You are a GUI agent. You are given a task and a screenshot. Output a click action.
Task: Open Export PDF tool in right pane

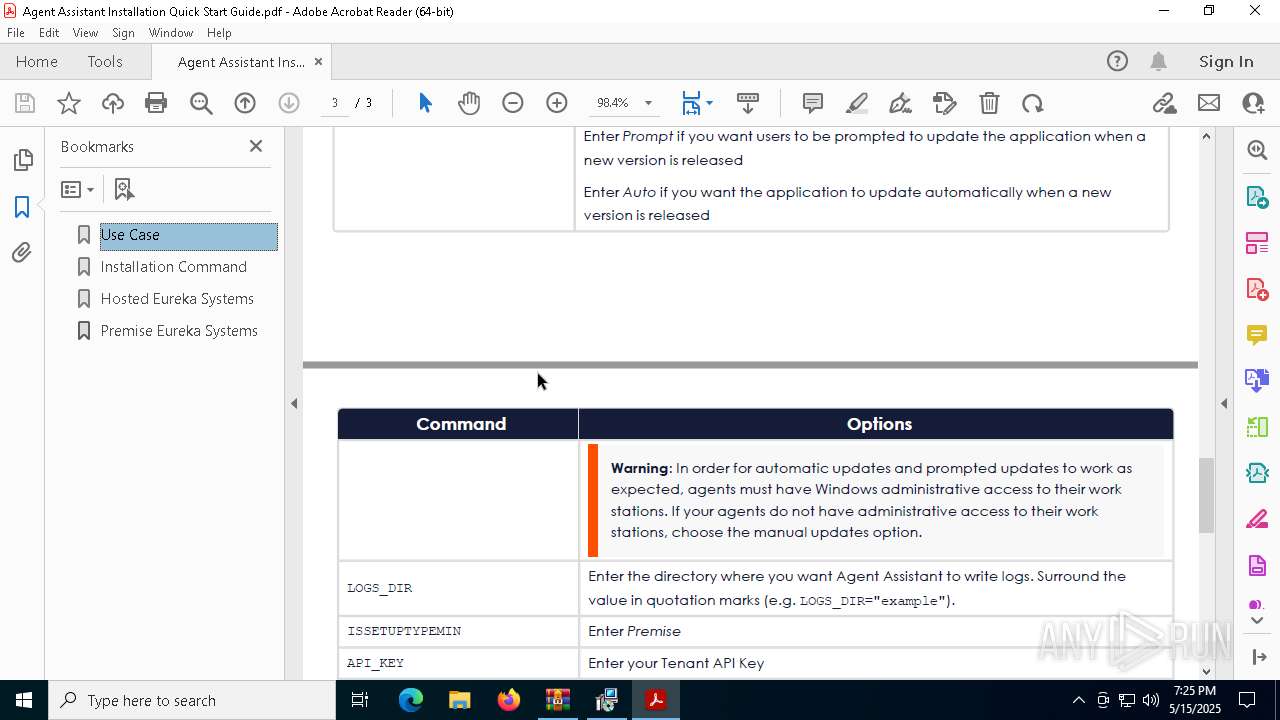pyautogui.click(x=1257, y=196)
